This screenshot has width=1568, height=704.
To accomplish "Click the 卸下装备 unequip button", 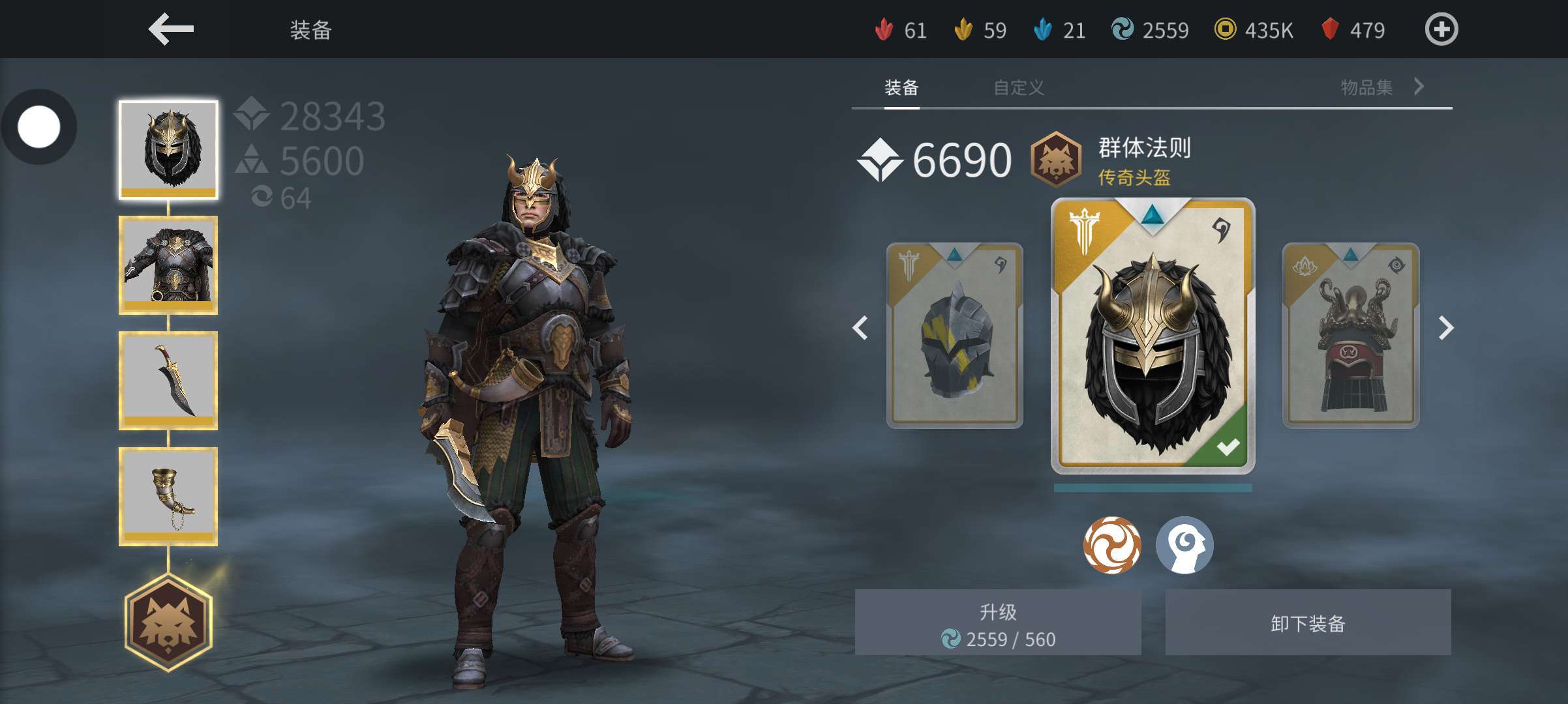I will tap(1308, 623).
